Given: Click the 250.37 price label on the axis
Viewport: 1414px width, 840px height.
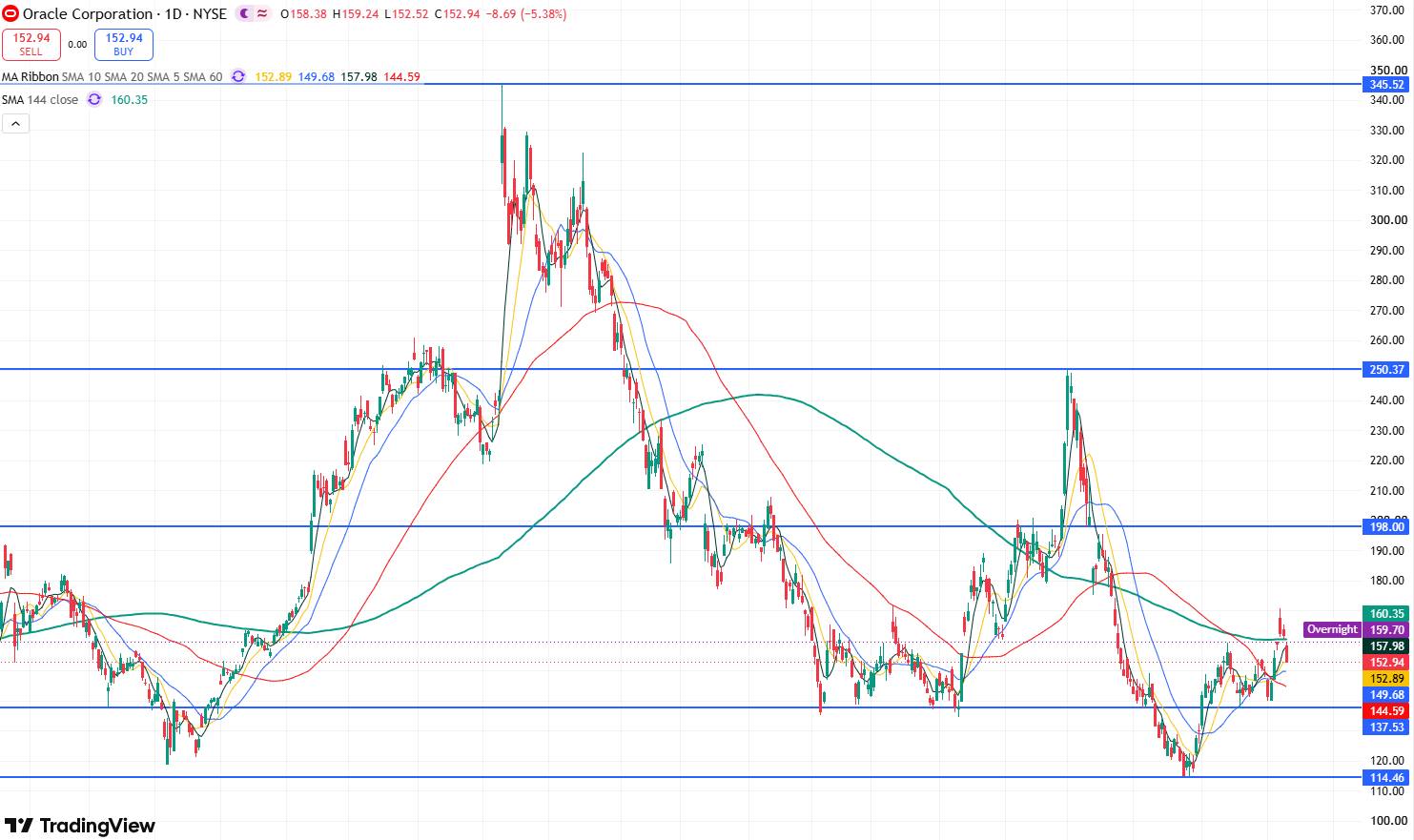Looking at the screenshot, I should pyautogui.click(x=1386, y=370).
